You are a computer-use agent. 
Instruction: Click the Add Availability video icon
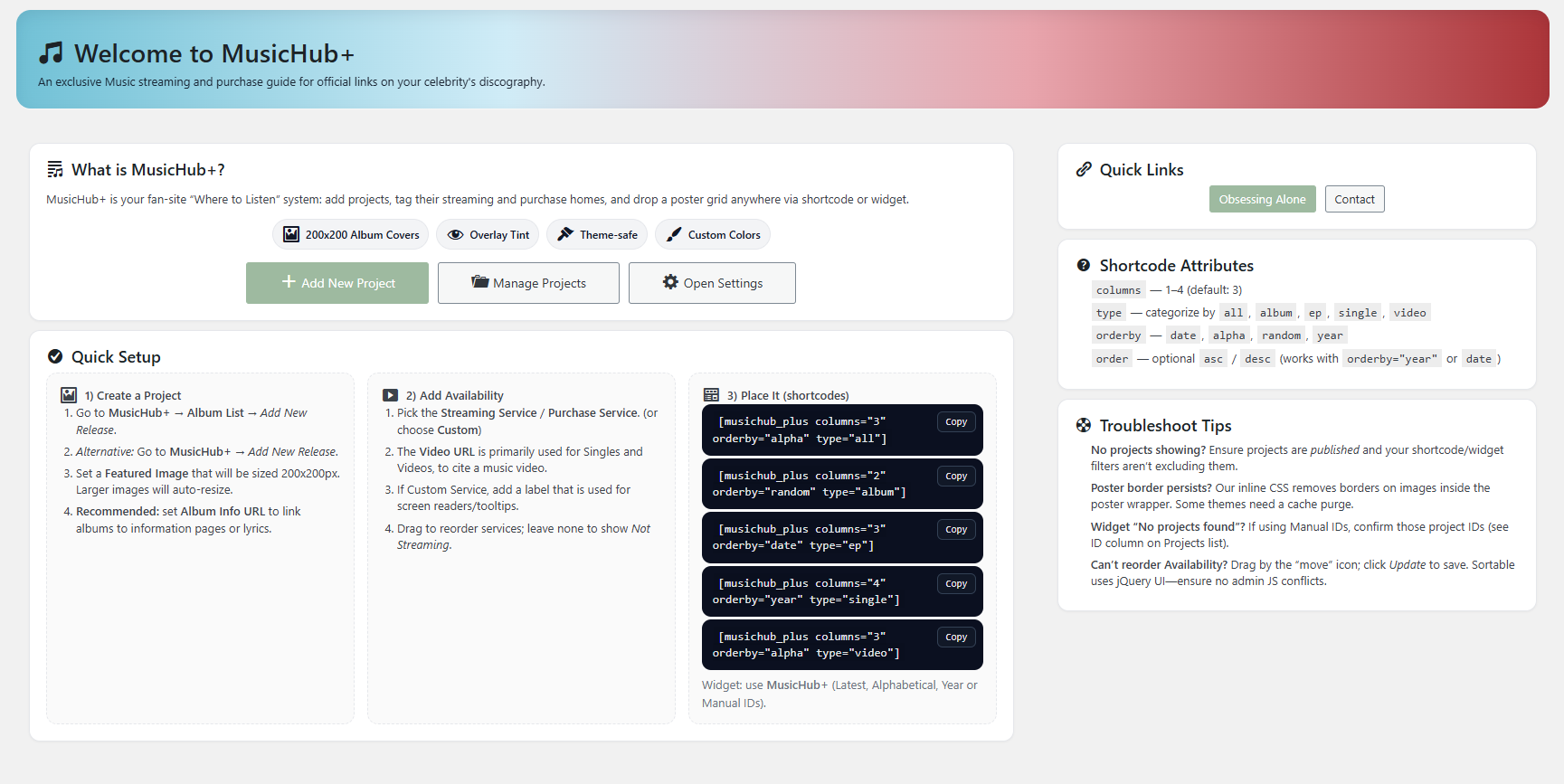coord(391,395)
